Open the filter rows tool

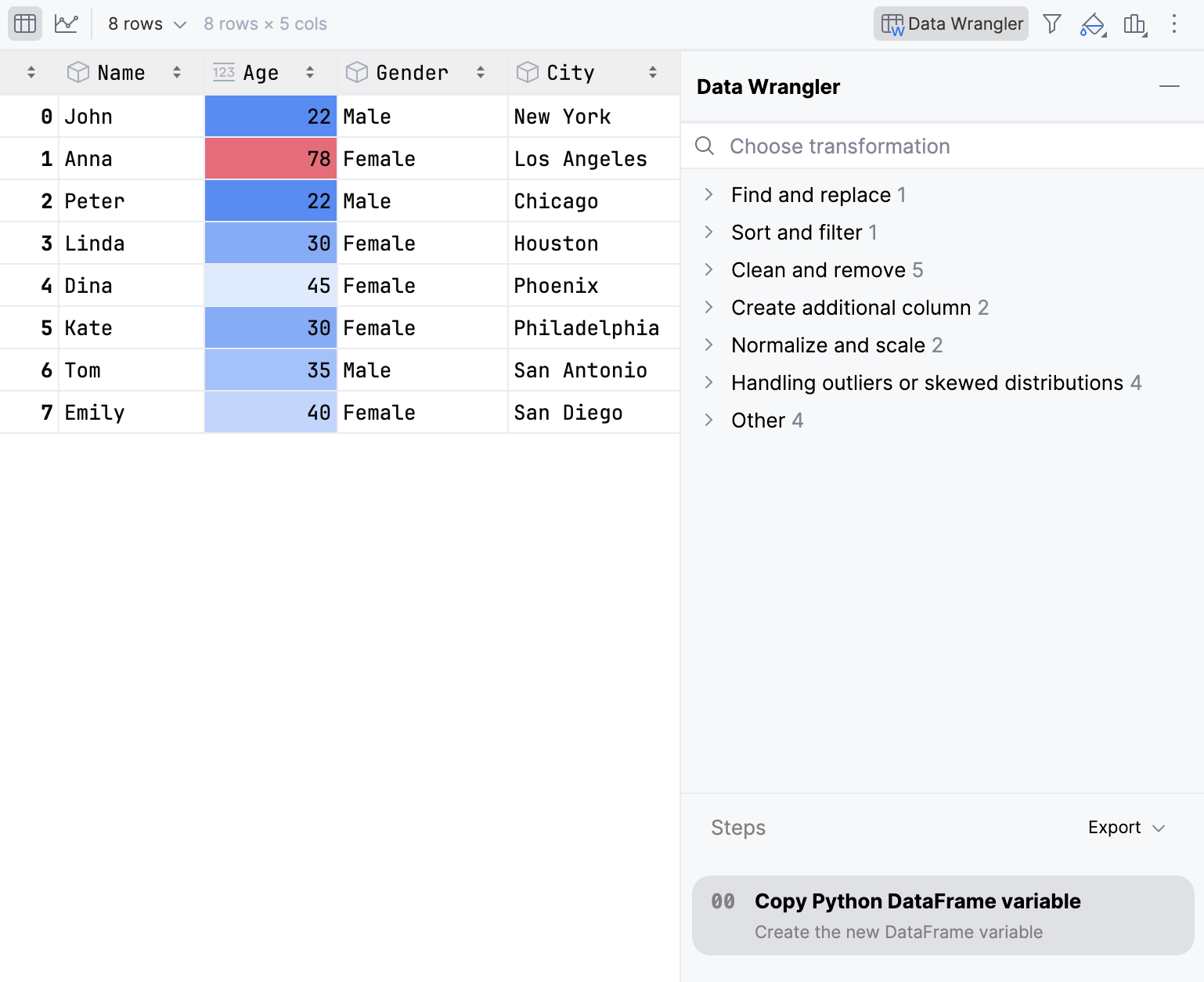coord(1051,23)
